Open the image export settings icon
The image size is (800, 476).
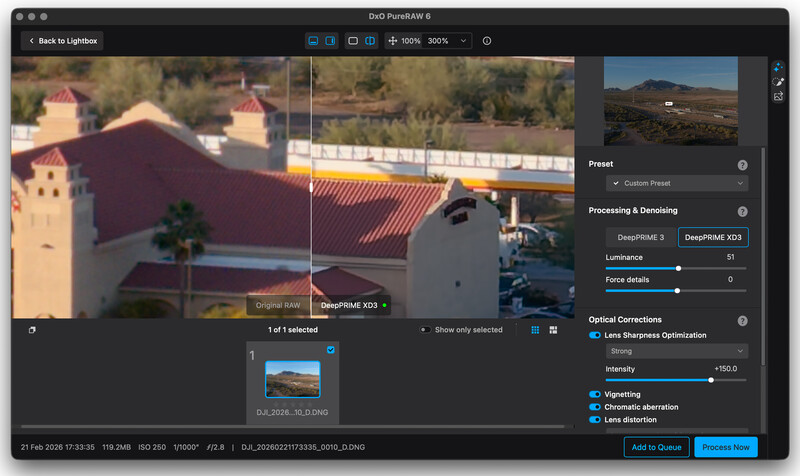778,96
